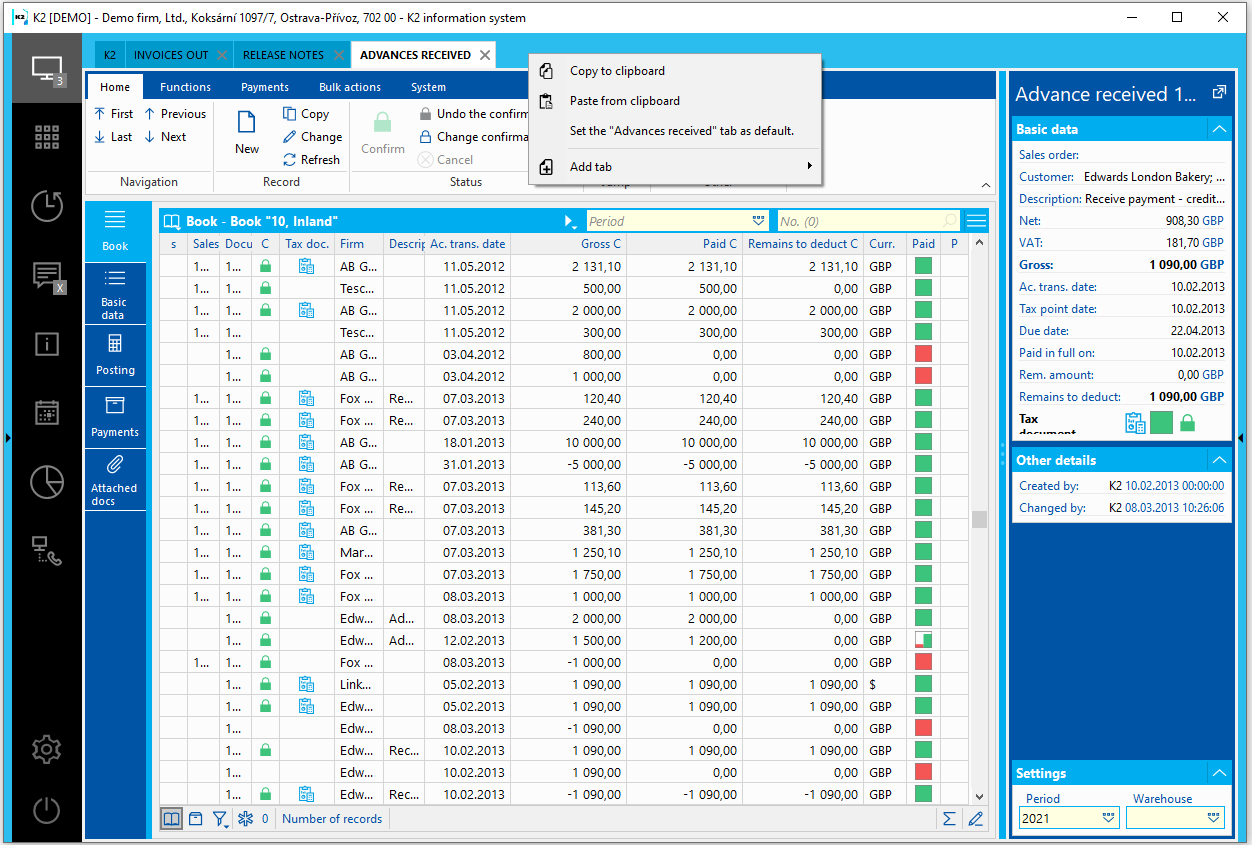
Task: Copy the current record
Action: (x=306, y=114)
